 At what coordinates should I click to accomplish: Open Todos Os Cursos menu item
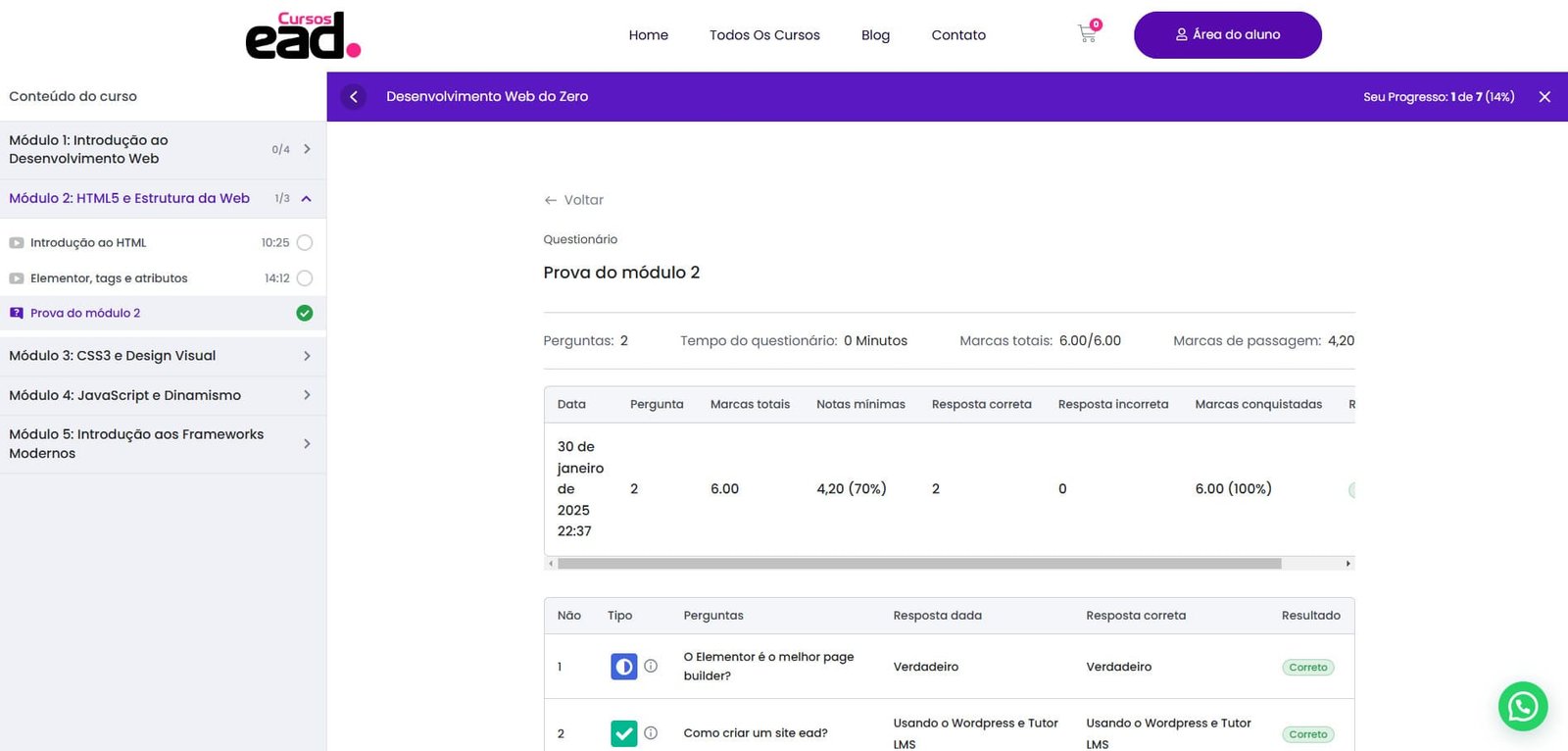pos(764,35)
